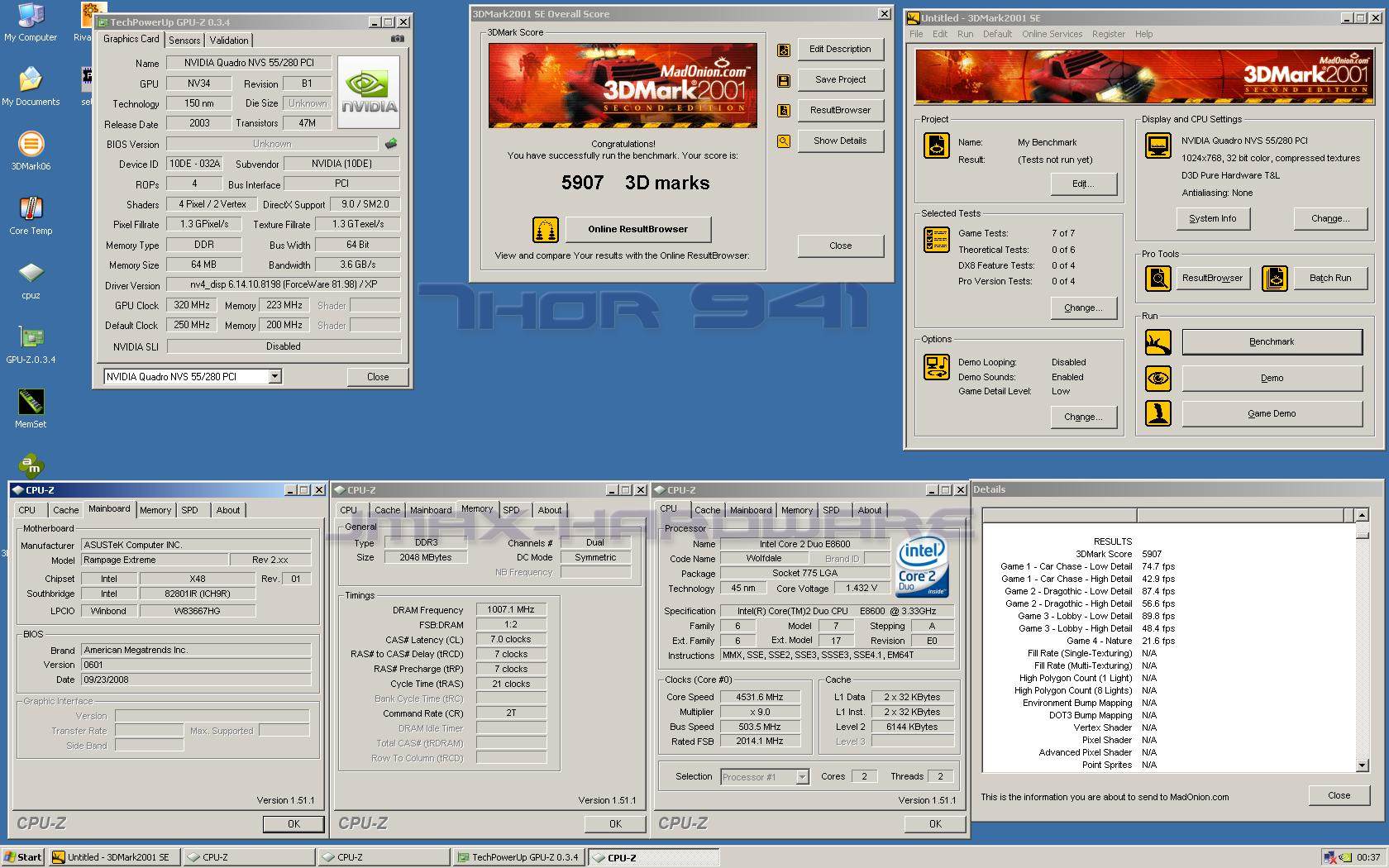Click Core Speed value 4531.6 MHz
The width and height of the screenshot is (1389, 868).
(x=760, y=697)
